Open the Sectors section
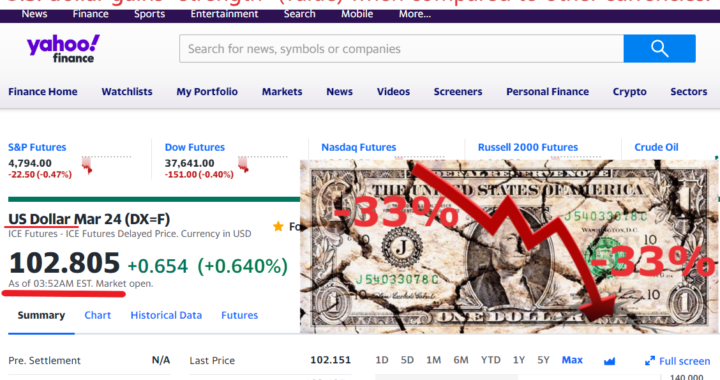The image size is (720, 380). tap(688, 92)
